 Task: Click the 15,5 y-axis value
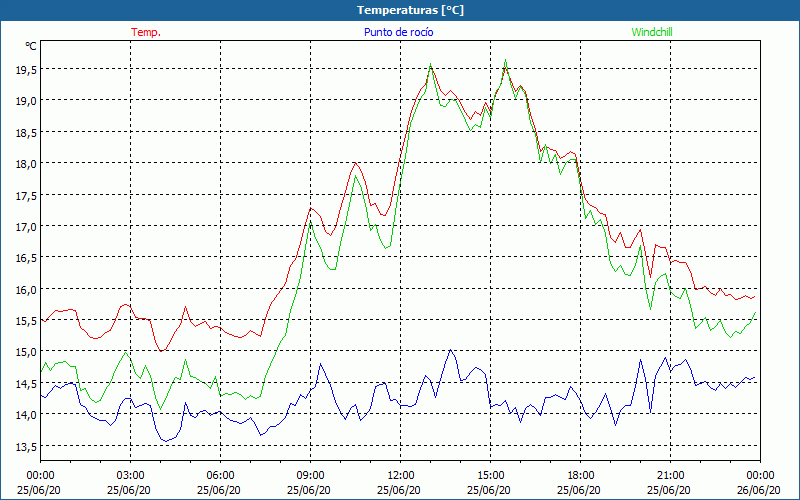coord(26,321)
